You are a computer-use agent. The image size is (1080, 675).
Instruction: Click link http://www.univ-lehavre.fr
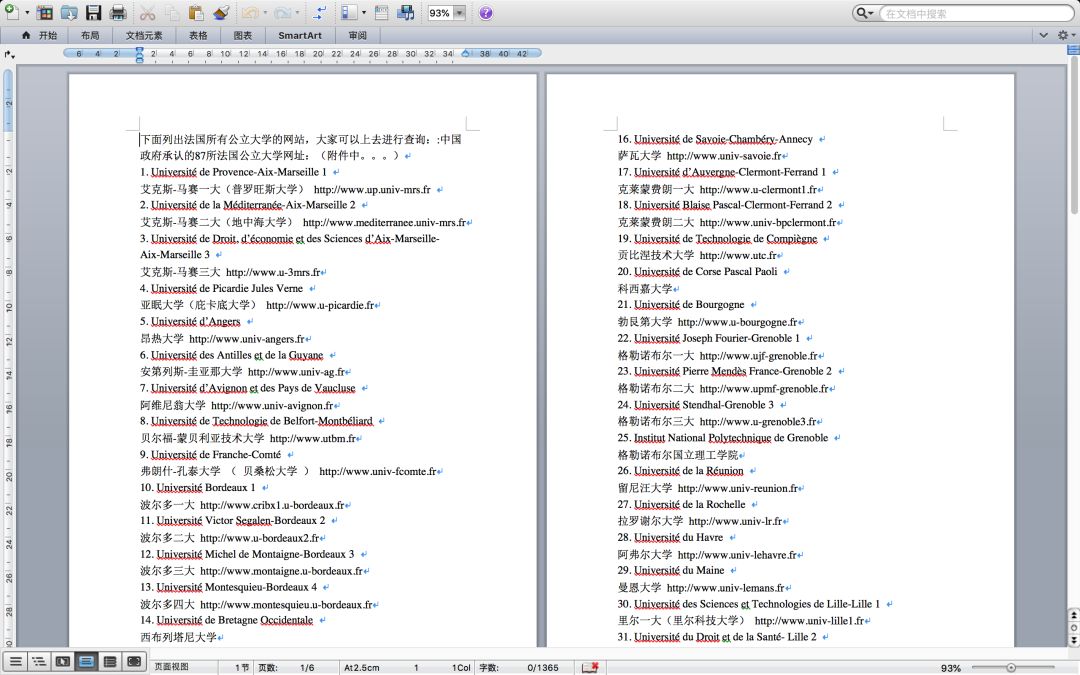tap(738, 554)
